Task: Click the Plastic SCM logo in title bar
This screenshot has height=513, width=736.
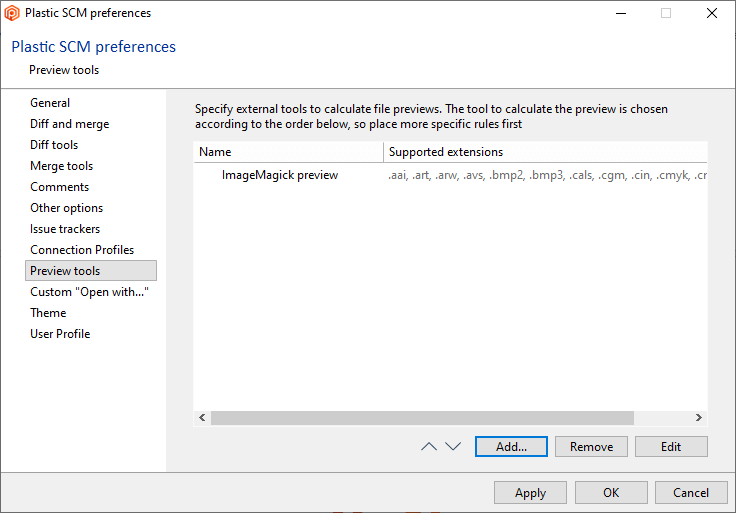Action: pos(12,13)
